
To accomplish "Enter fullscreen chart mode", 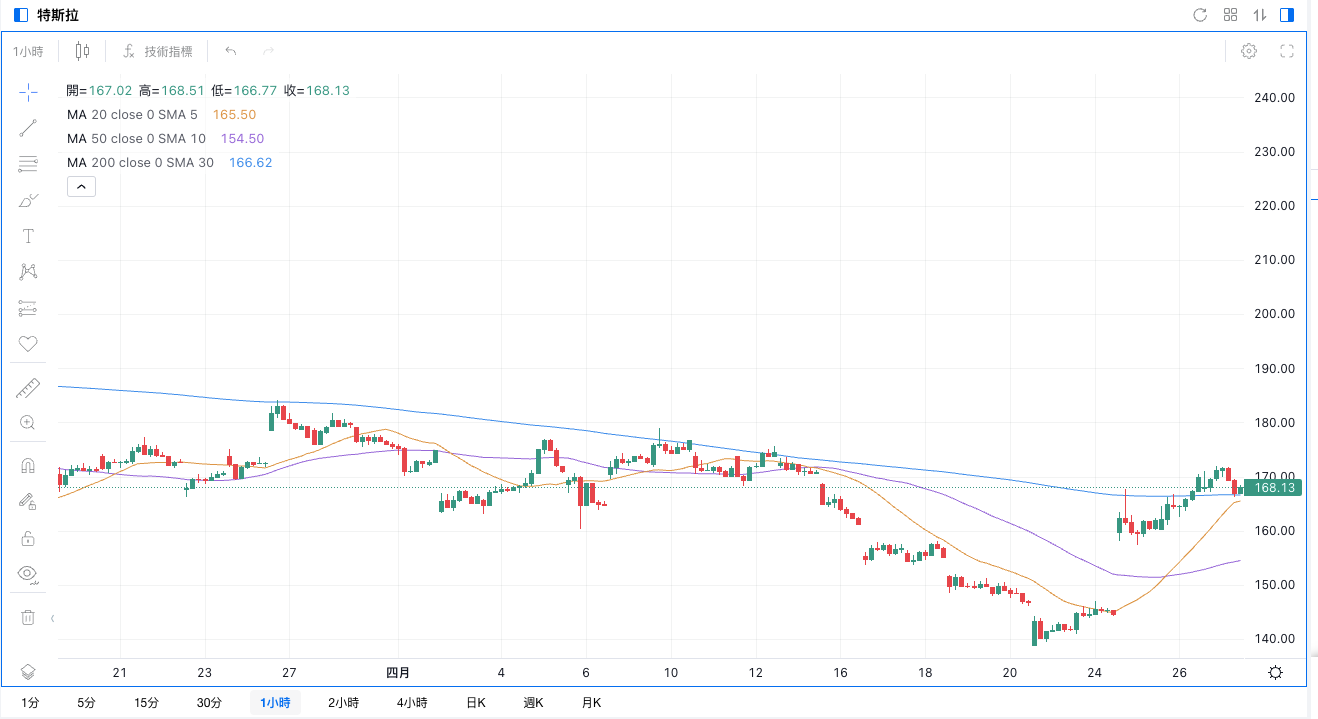I will pyautogui.click(x=1287, y=51).
